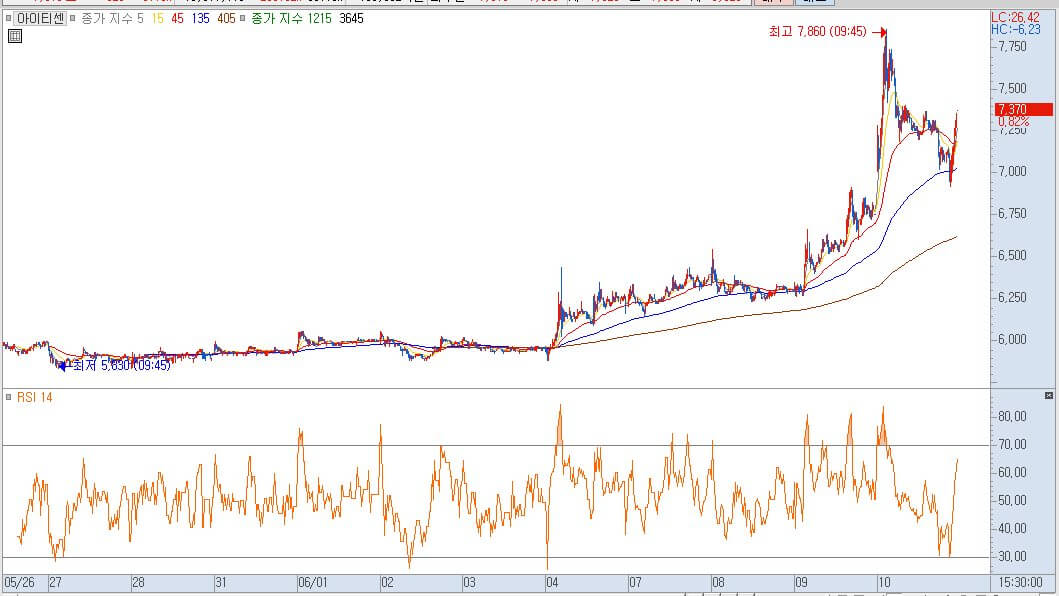This screenshot has height=596, width=1059.
Task: Click the 40.00 RSI axis label
Action: tap(1012, 528)
